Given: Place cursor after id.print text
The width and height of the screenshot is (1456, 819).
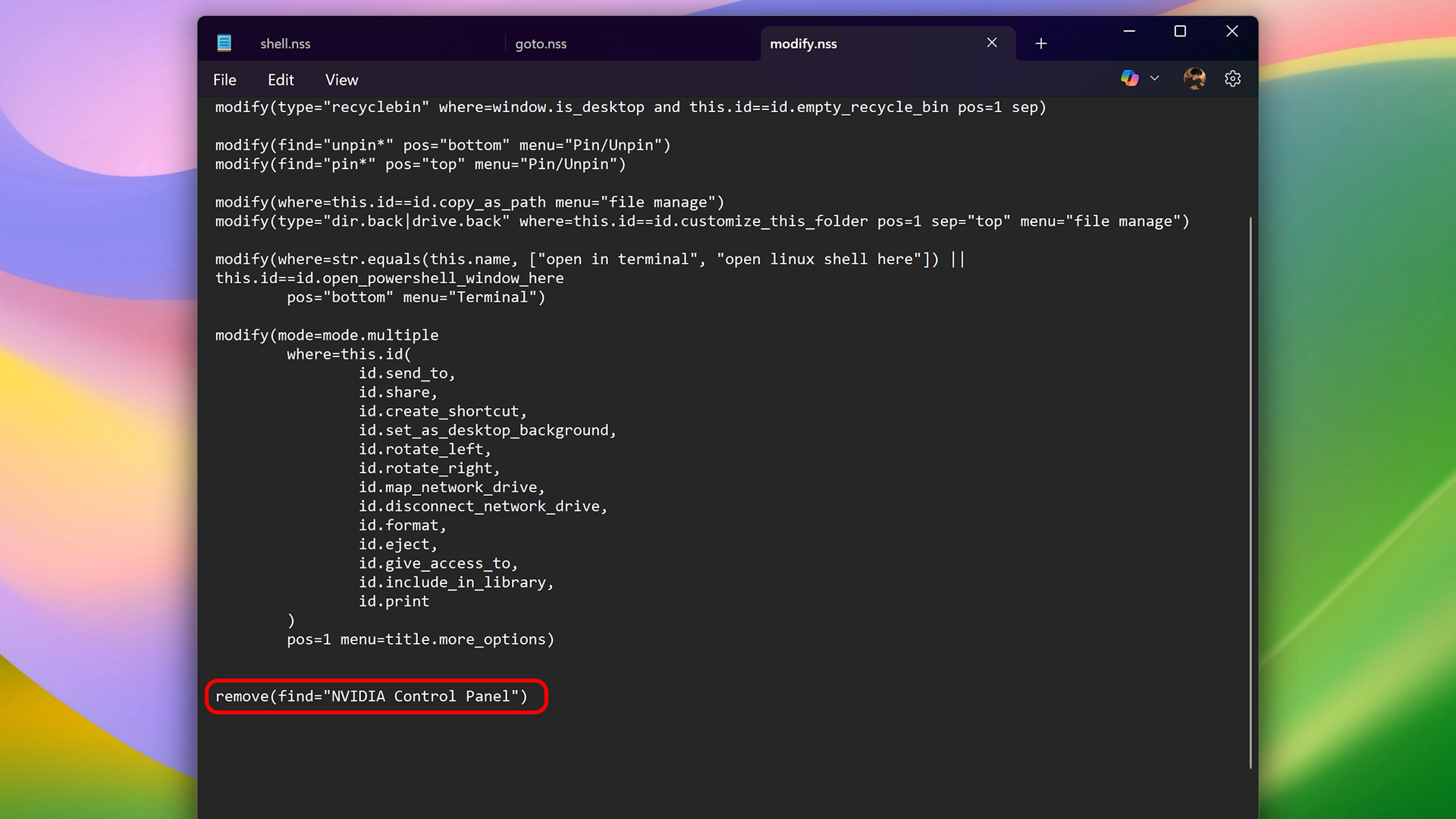Looking at the screenshot, I should pyautogui.click(x=430, y=601).
